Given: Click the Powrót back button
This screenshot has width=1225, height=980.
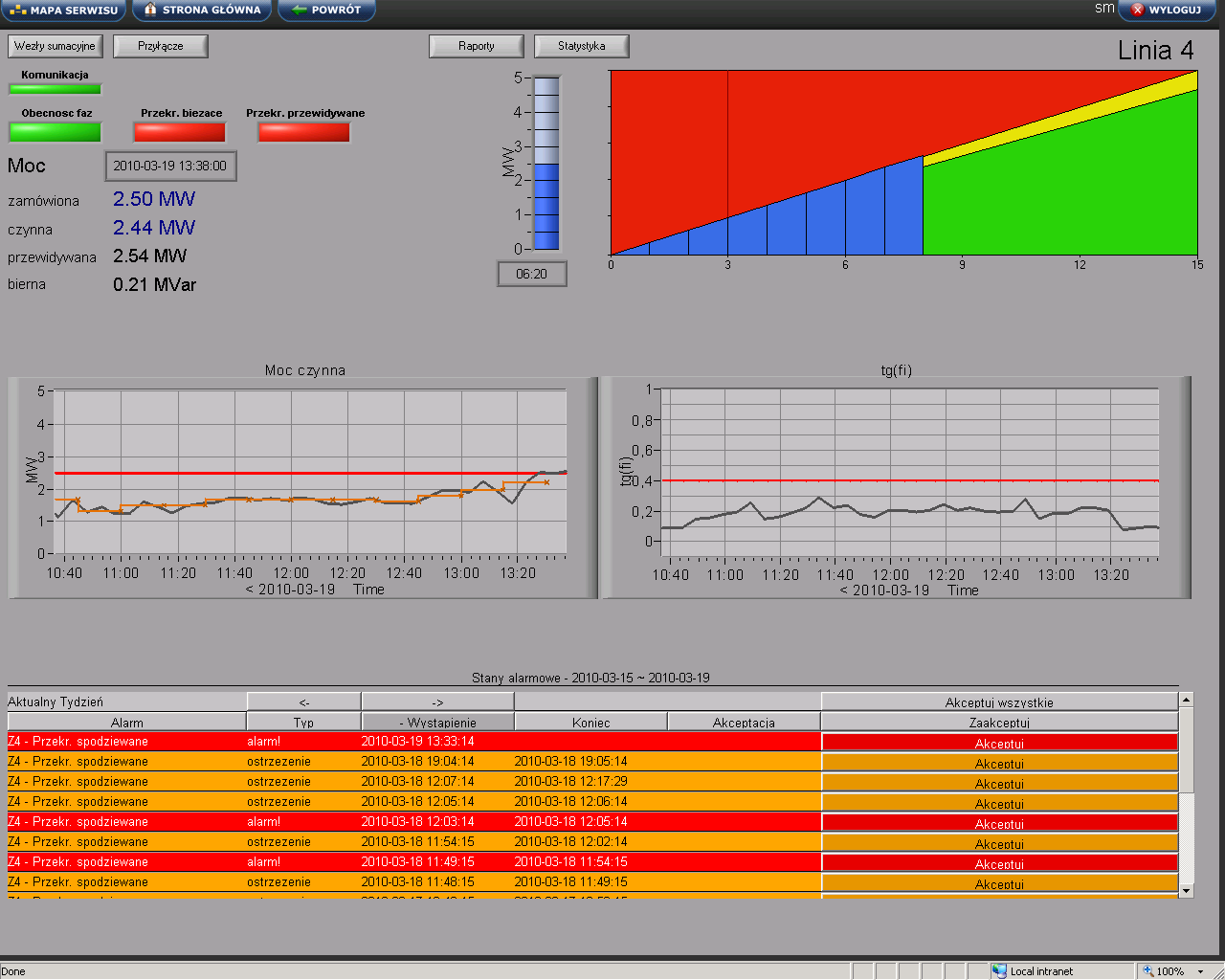Looking at the screenshot, I should (326, 11).
